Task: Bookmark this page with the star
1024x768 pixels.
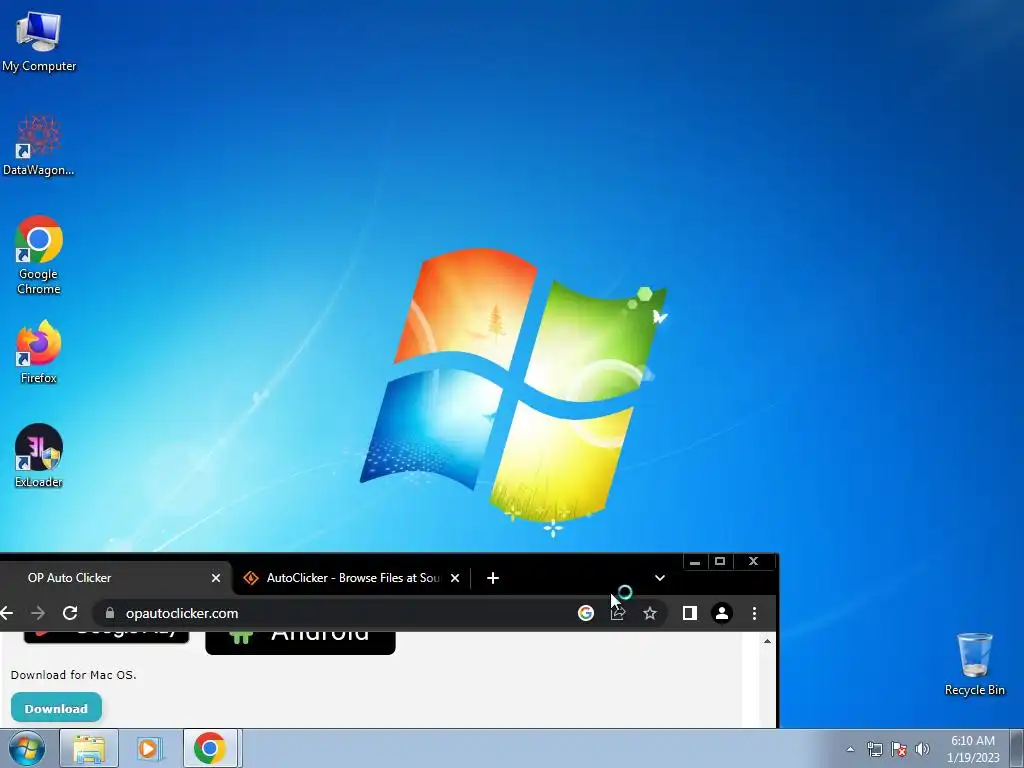Action: click(x=650, y=613)
